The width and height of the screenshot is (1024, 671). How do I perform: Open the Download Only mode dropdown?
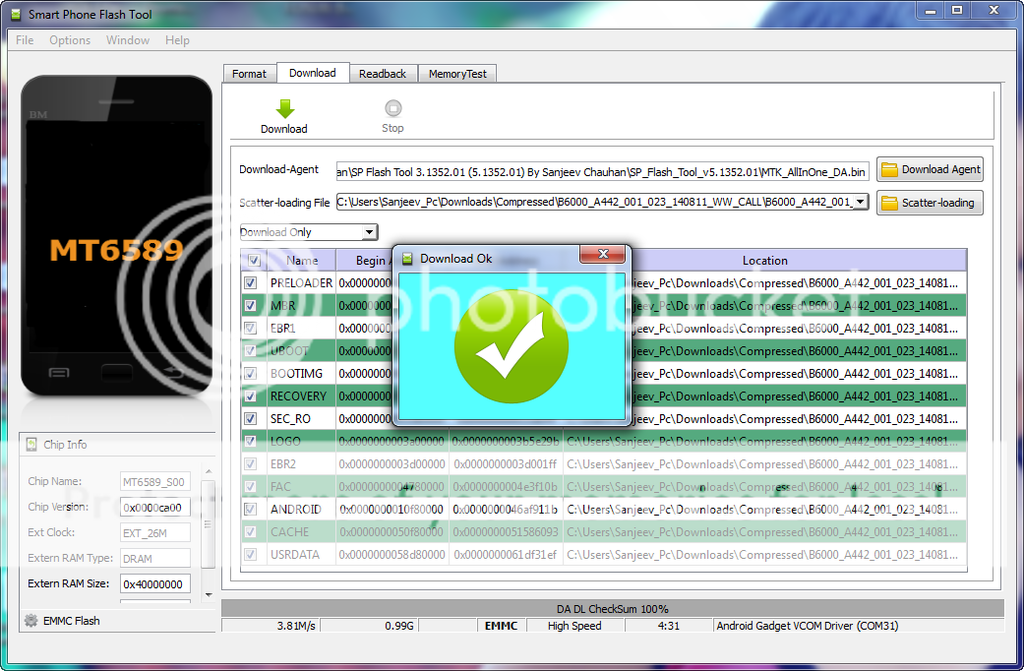(x=369, y=232)
